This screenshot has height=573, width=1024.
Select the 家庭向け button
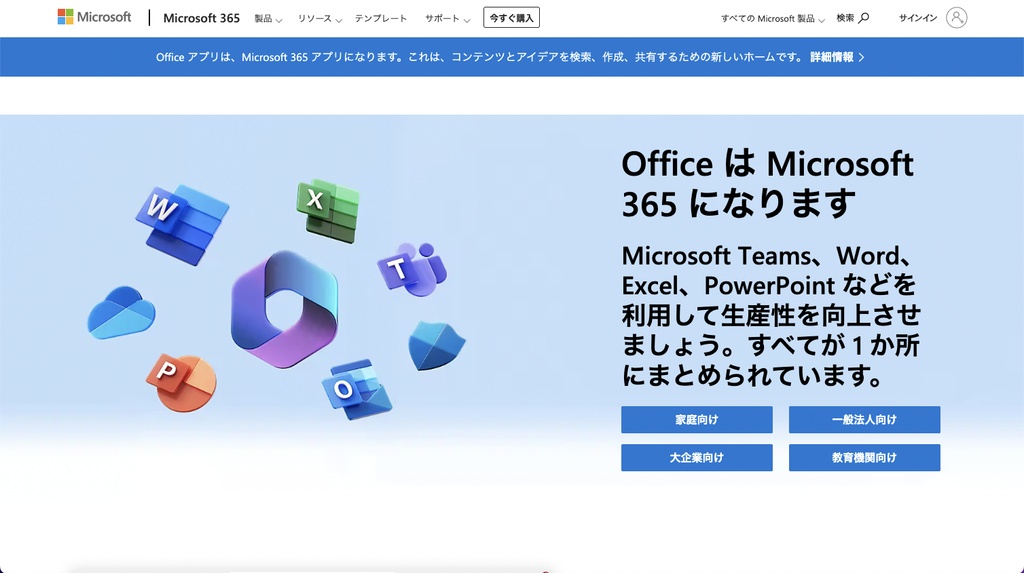(x=697, y=419)
